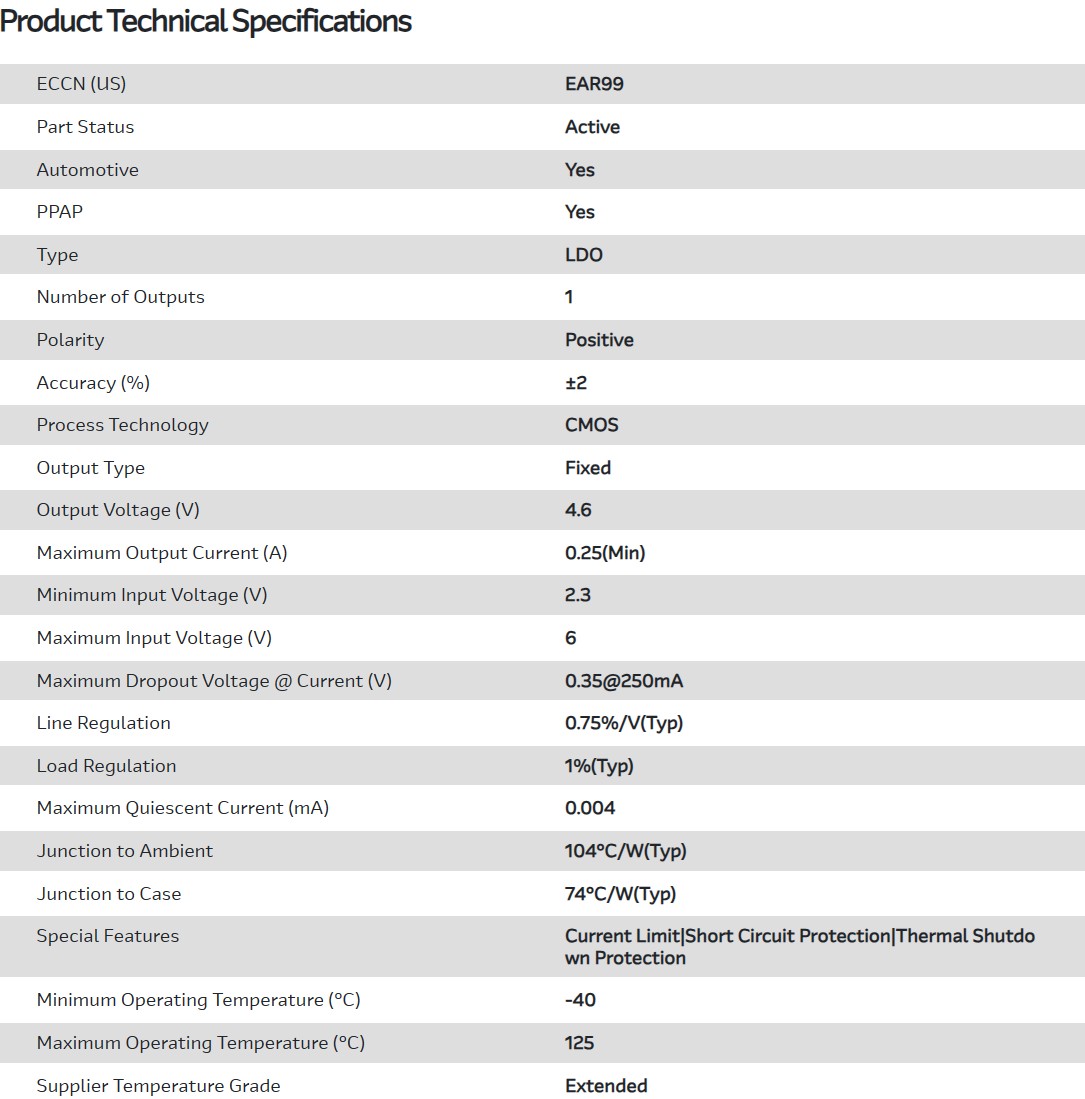
Task: Click the Active part status value
Action: [x=592, y=127]
